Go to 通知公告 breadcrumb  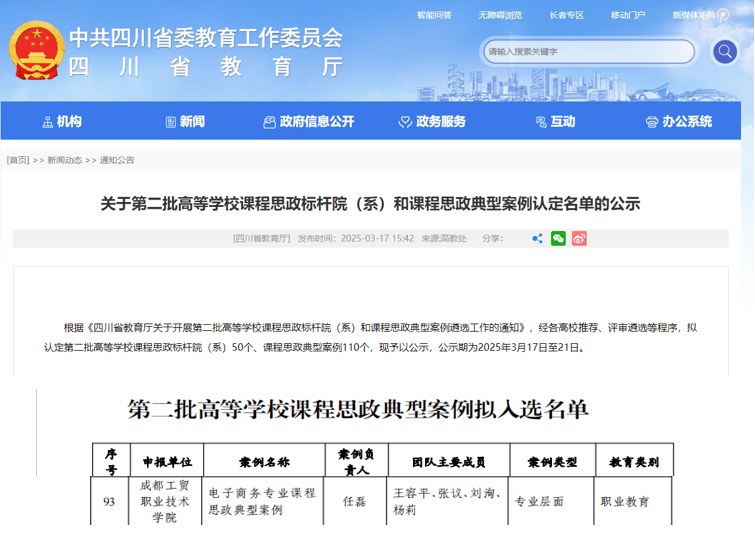[117, 160]
